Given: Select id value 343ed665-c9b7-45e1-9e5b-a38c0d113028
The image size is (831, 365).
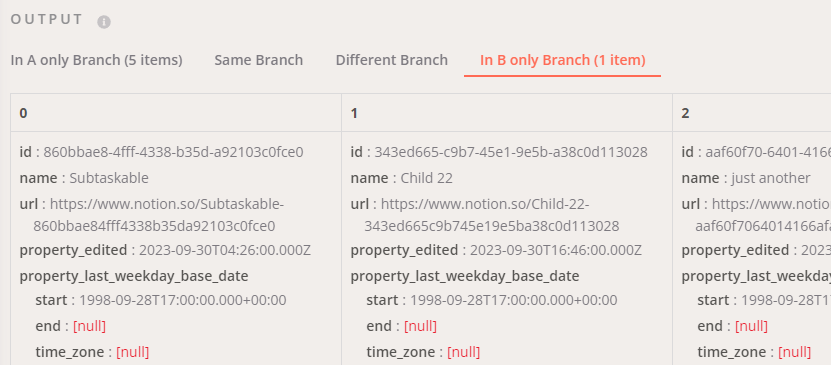Looking at the screenshot, I should [x=511, y=153].
